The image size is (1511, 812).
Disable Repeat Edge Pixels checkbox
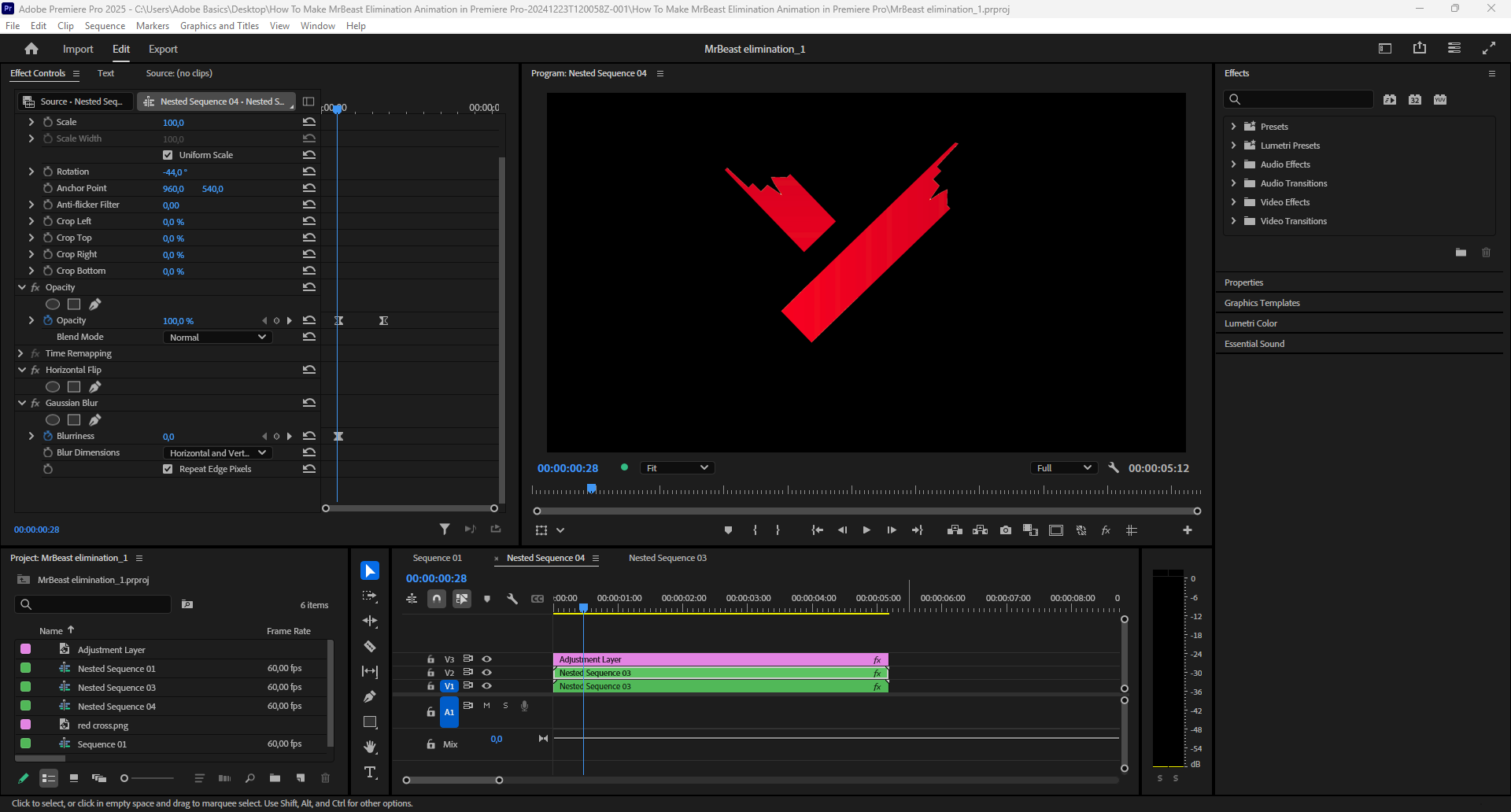coord(168,469)
